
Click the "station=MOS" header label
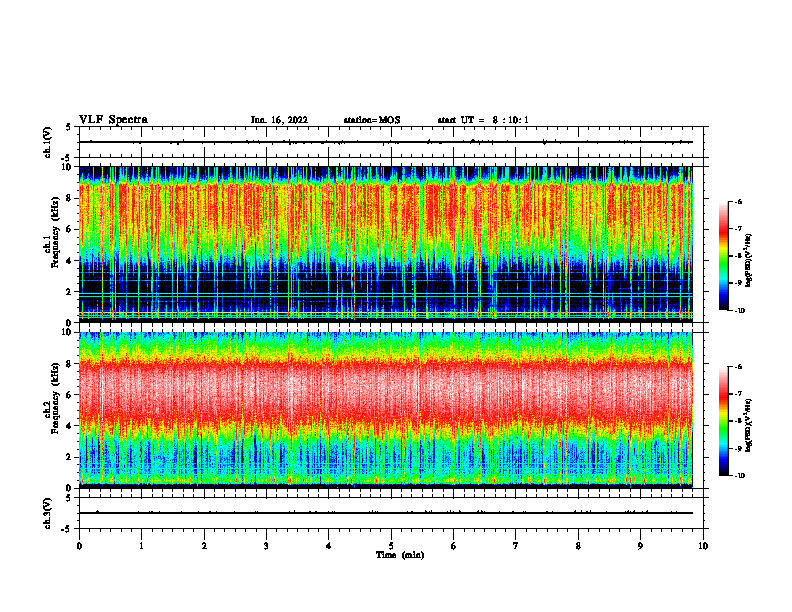point(372,120)
